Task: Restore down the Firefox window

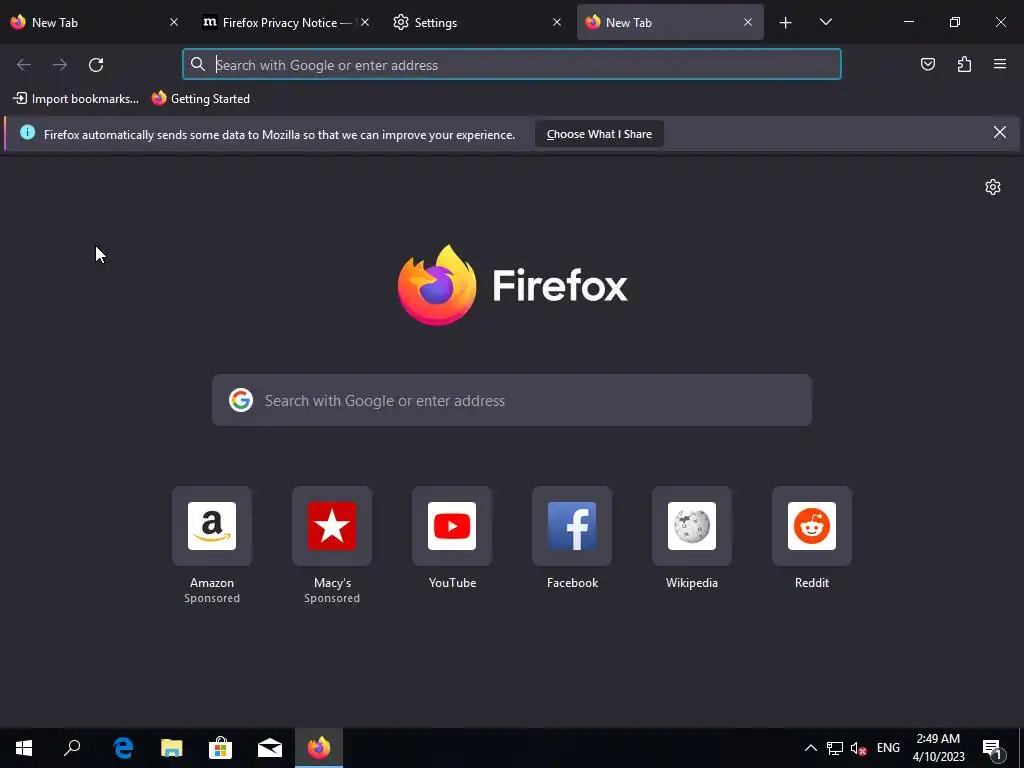Action: [955, 22]
